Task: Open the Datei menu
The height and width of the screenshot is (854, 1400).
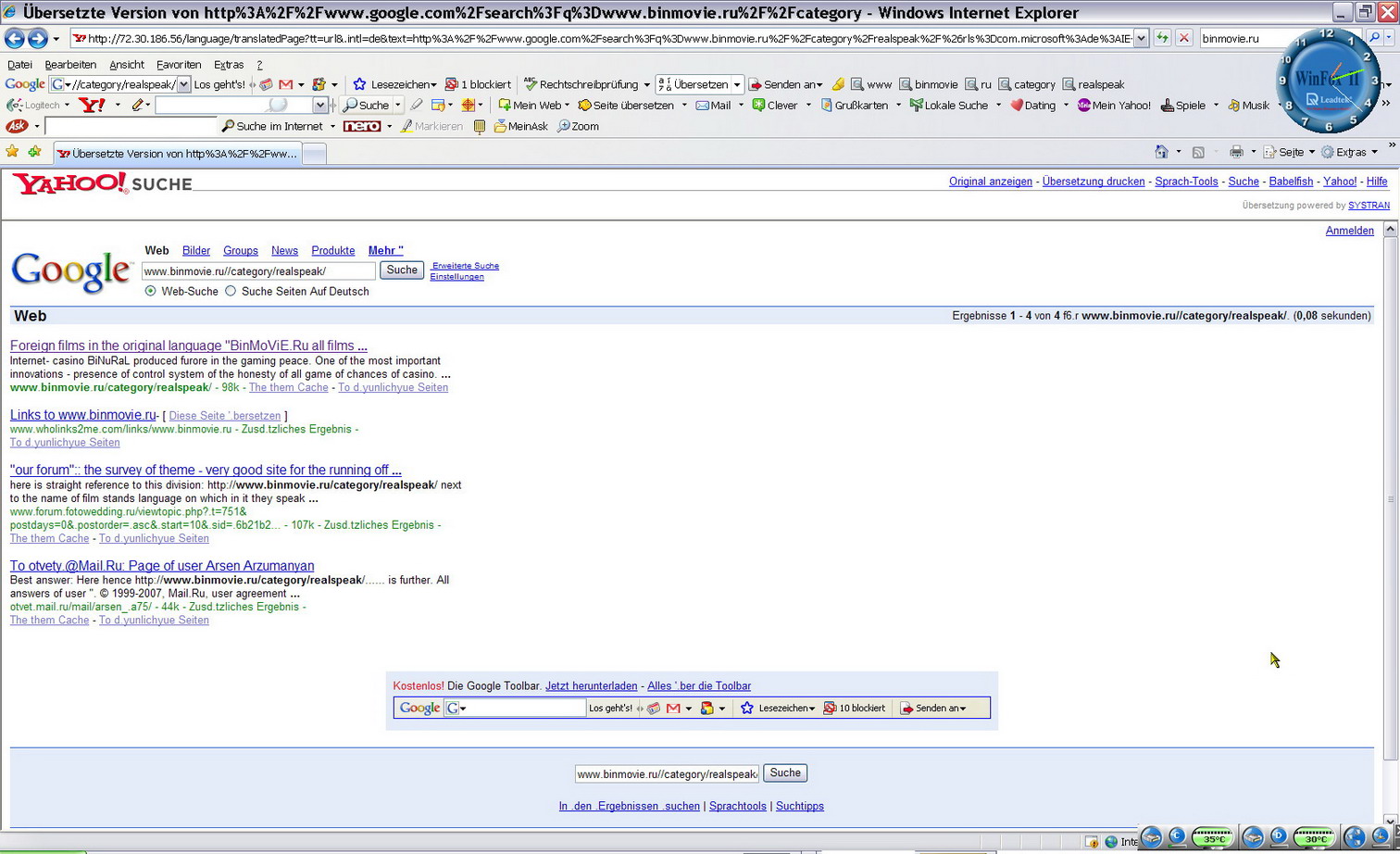Action: coord(19,65)
